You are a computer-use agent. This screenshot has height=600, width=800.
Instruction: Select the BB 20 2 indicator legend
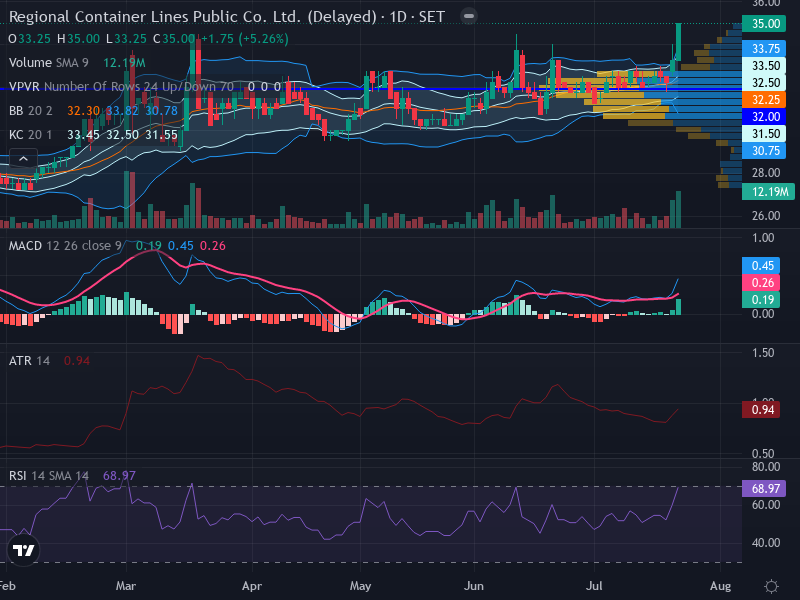point(31,111)
